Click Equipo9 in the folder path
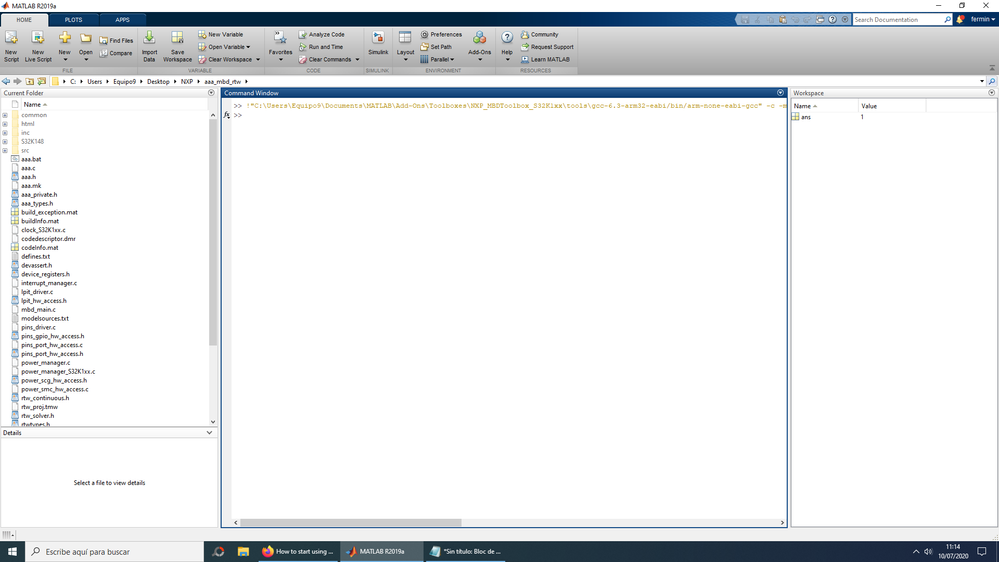The height and width of the screenshot is (562, 999). click(x=124, y=82)
